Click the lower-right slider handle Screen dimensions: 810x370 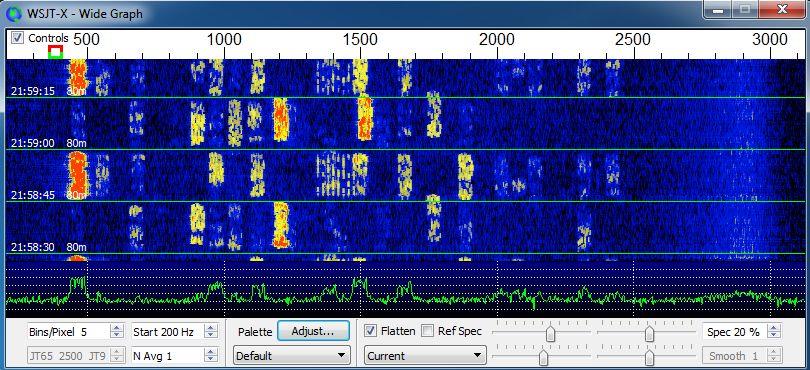point(649,357)
